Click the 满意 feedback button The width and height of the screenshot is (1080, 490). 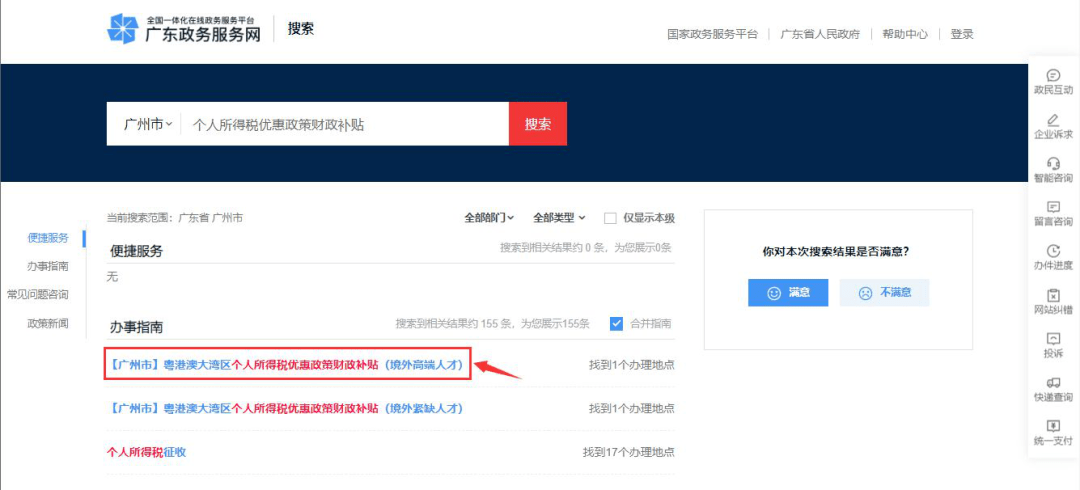[x=787, y=293]
